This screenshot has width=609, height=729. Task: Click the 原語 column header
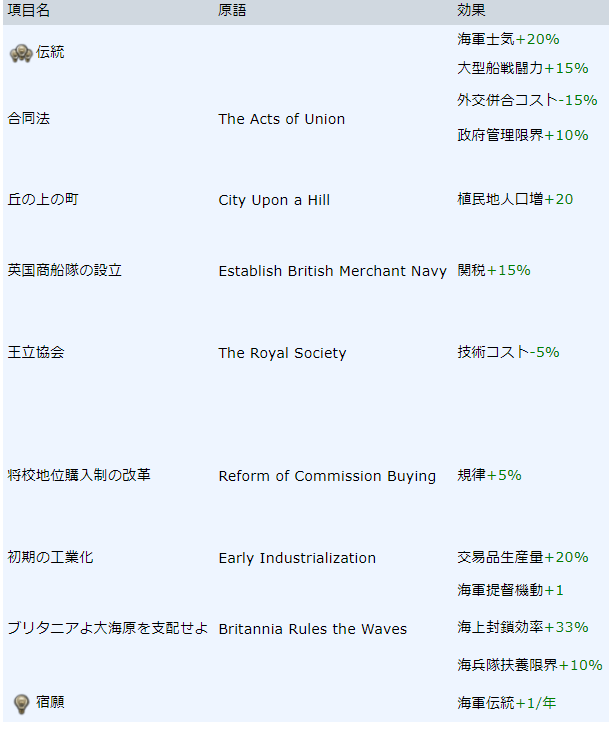point(232,10)
